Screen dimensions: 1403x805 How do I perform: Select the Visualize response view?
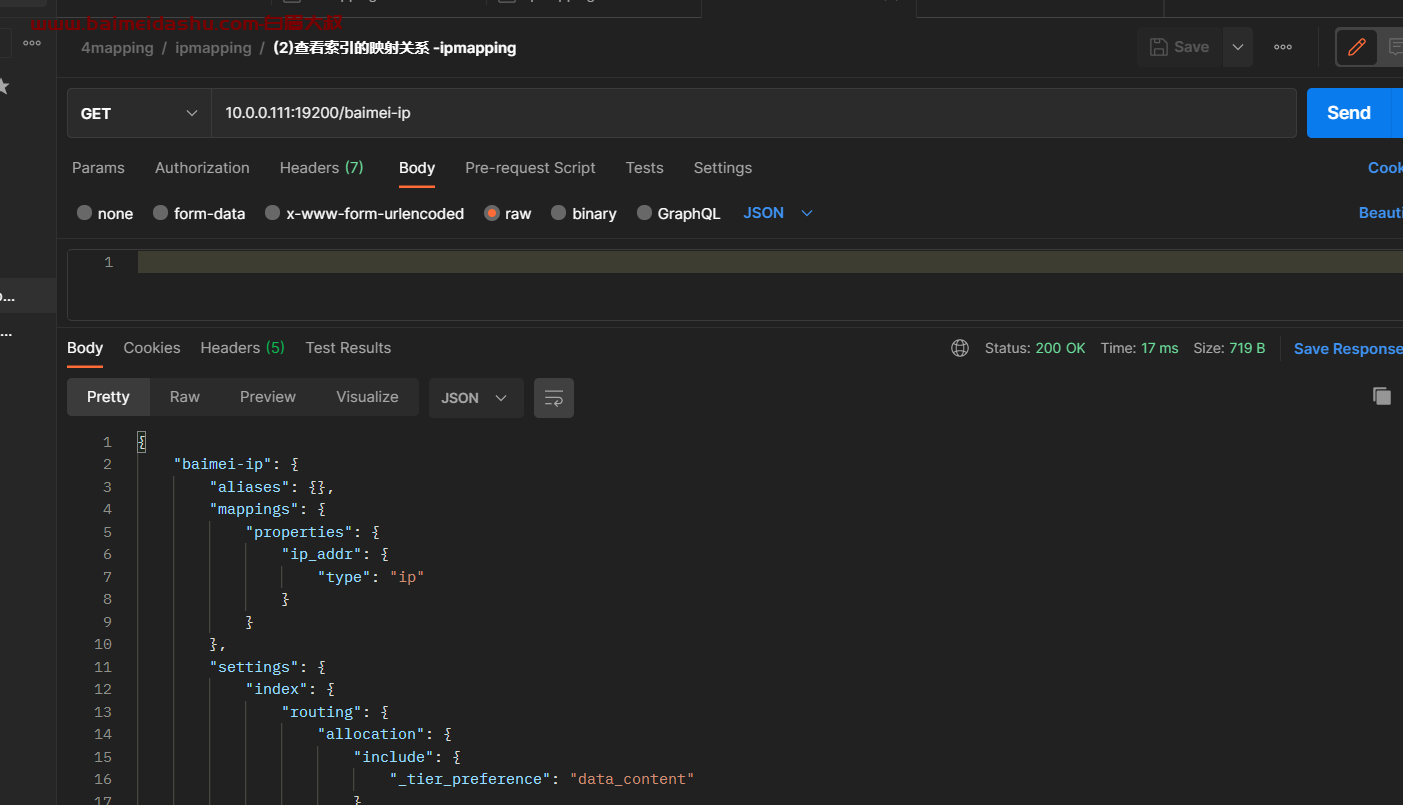(x=367, y=397)
